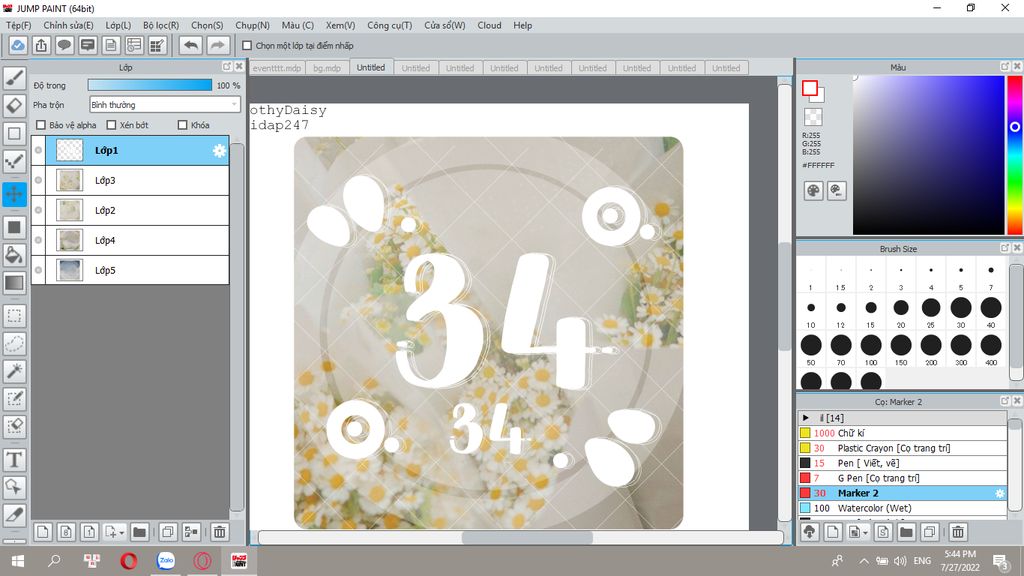Image resolution: width=1024 pixels, height=576 pixels.
Task: Click the export/share icon in top toolbar
Action: pyautogui.click(x=41, y=45)
